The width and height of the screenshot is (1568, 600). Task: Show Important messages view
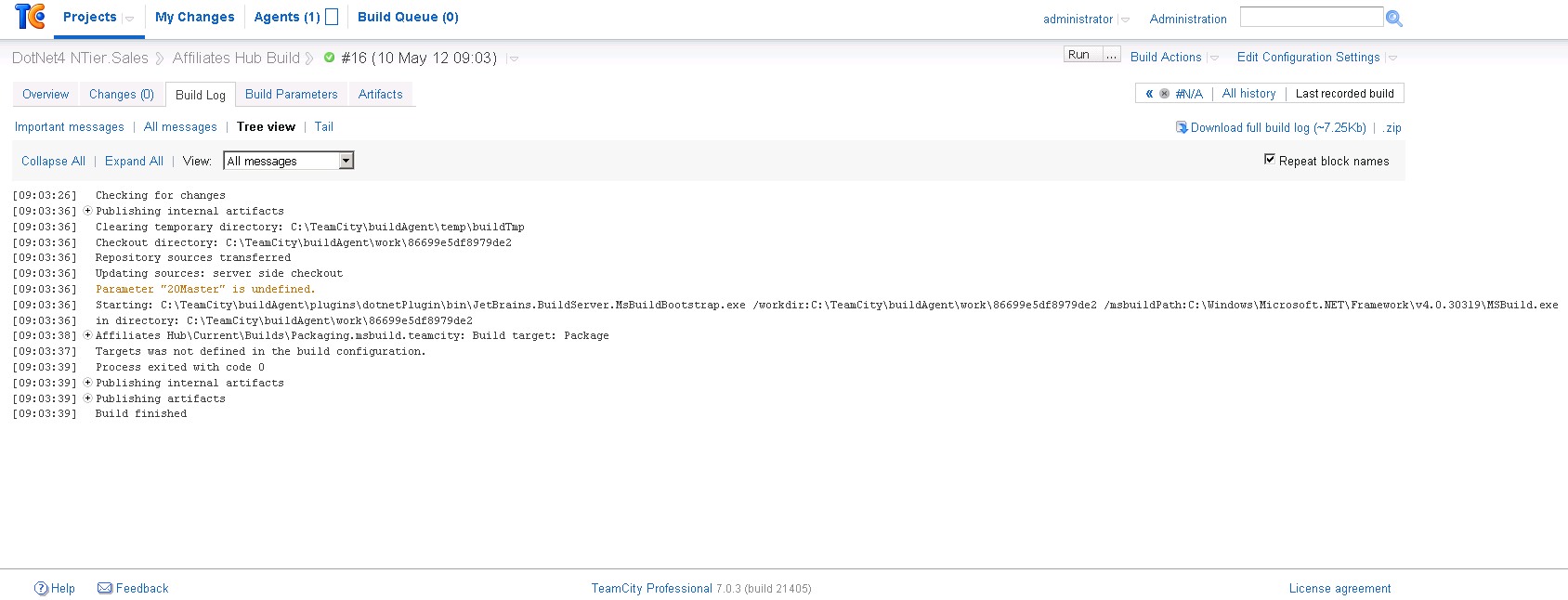70,126
